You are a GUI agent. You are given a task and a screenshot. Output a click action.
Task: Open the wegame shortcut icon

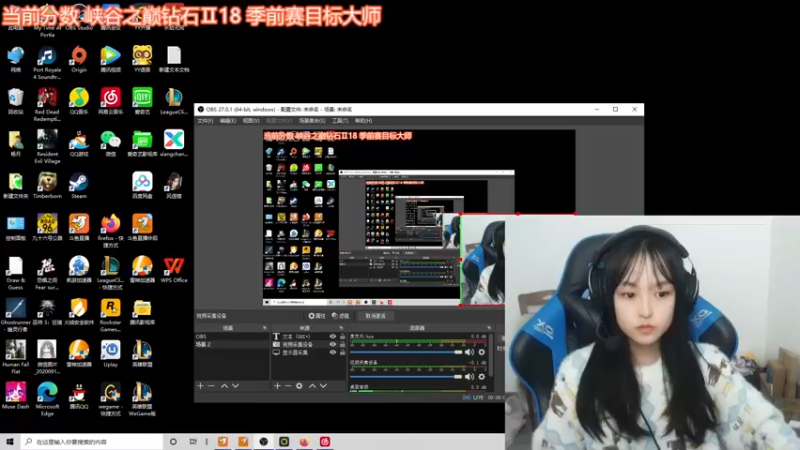(x=110, y=399)
